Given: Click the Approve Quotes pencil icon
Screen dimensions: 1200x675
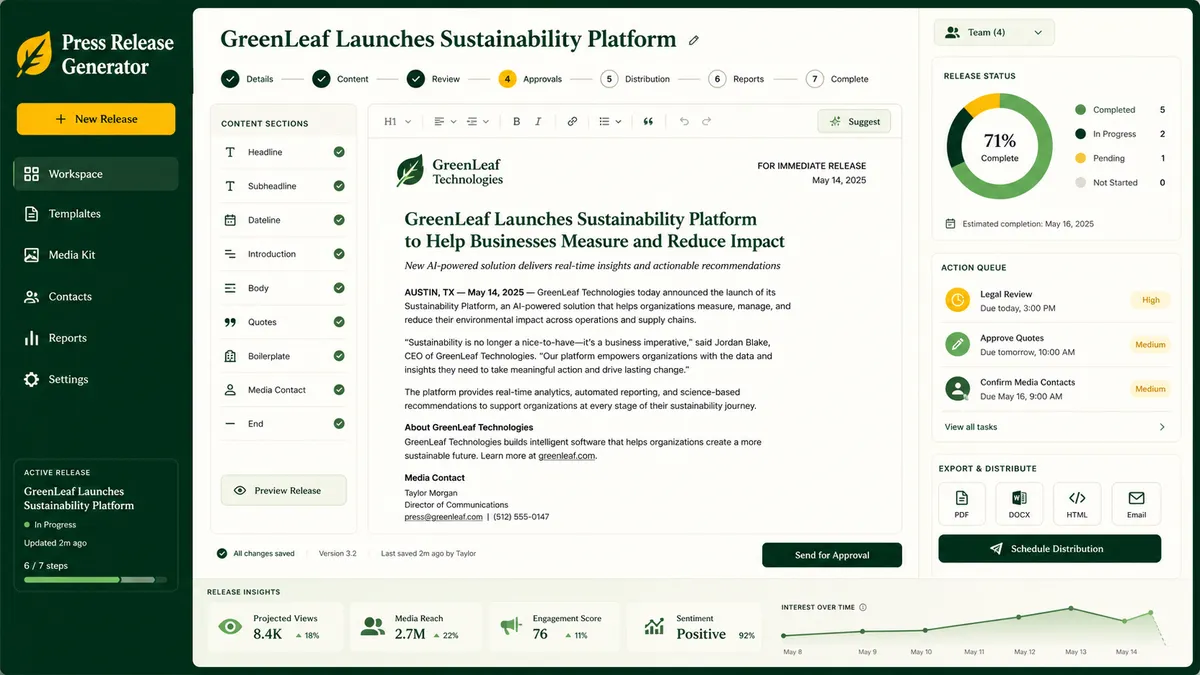Looking at the screenshot, I should 958,345.
